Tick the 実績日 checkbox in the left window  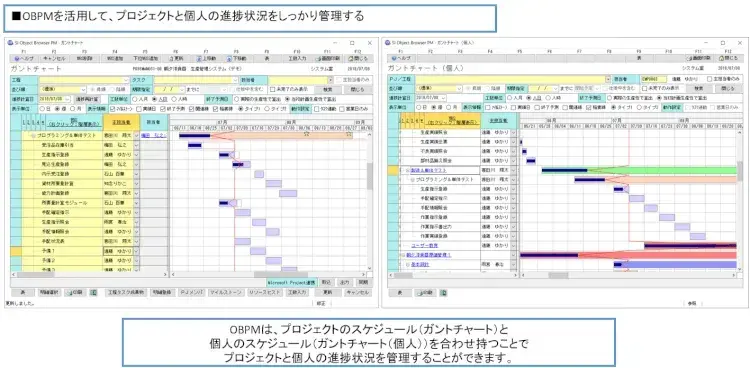click(139, 109)
